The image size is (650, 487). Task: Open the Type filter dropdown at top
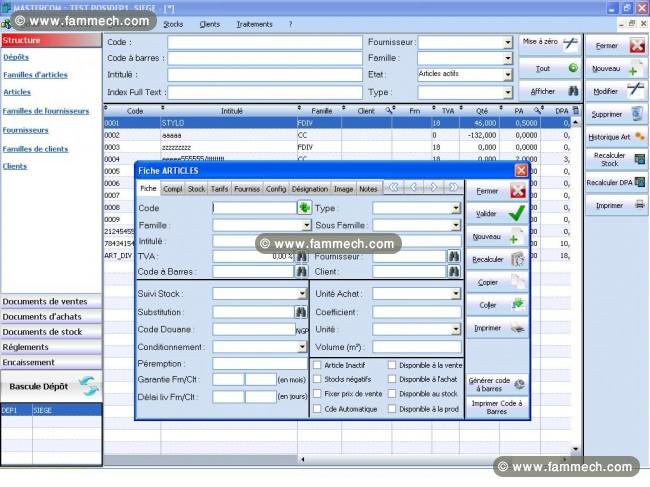tap(508, 92)
